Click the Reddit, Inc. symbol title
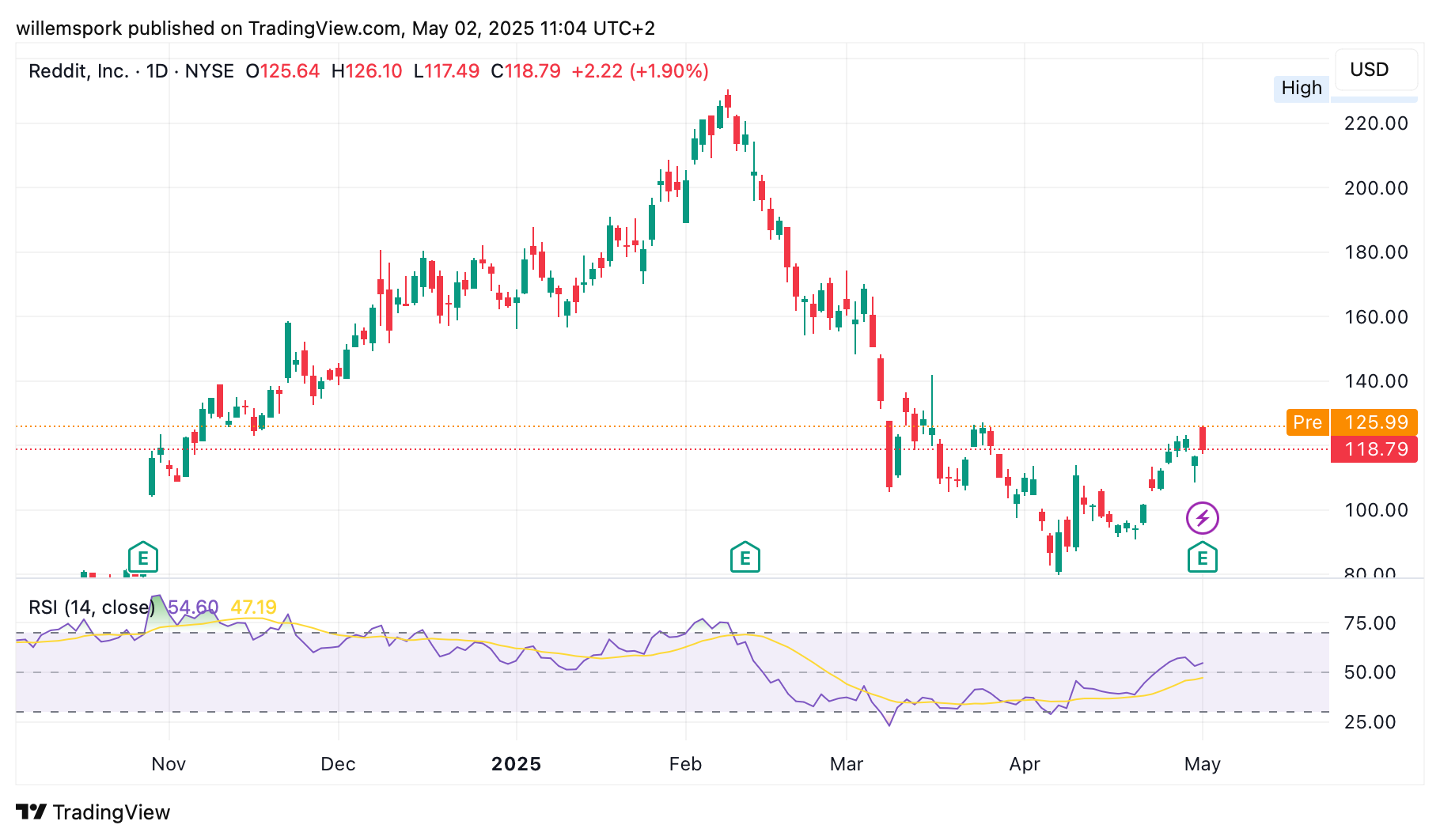The width and height of the screenshot is (1440, 840). pos(78,71)
